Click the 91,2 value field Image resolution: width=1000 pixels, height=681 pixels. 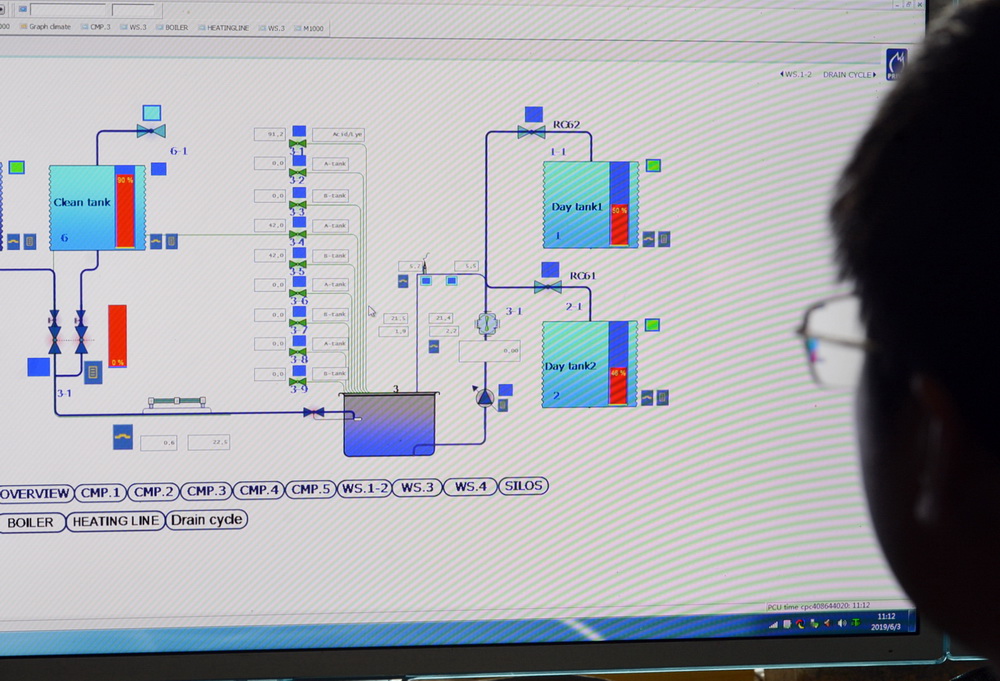270,134
